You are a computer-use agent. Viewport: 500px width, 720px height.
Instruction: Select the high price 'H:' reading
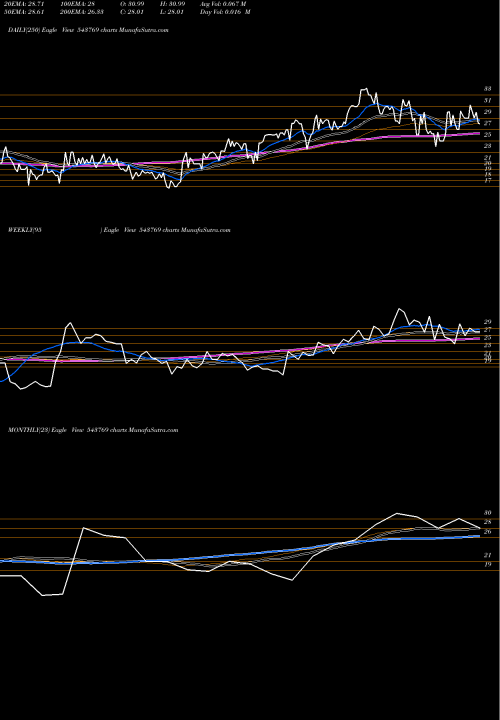coord(174,4)
